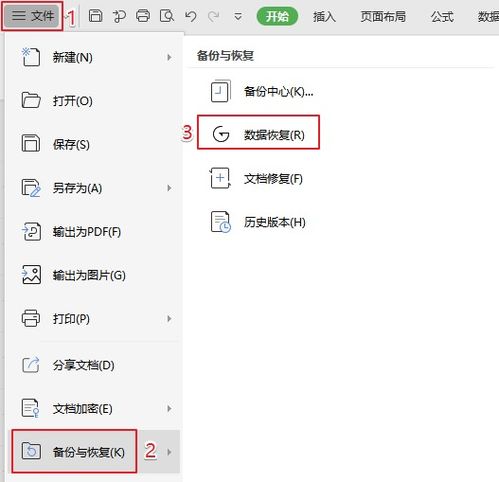Switch to the 插入 ribbon tab
Screen dimensions: 499x482
point(324,16)
